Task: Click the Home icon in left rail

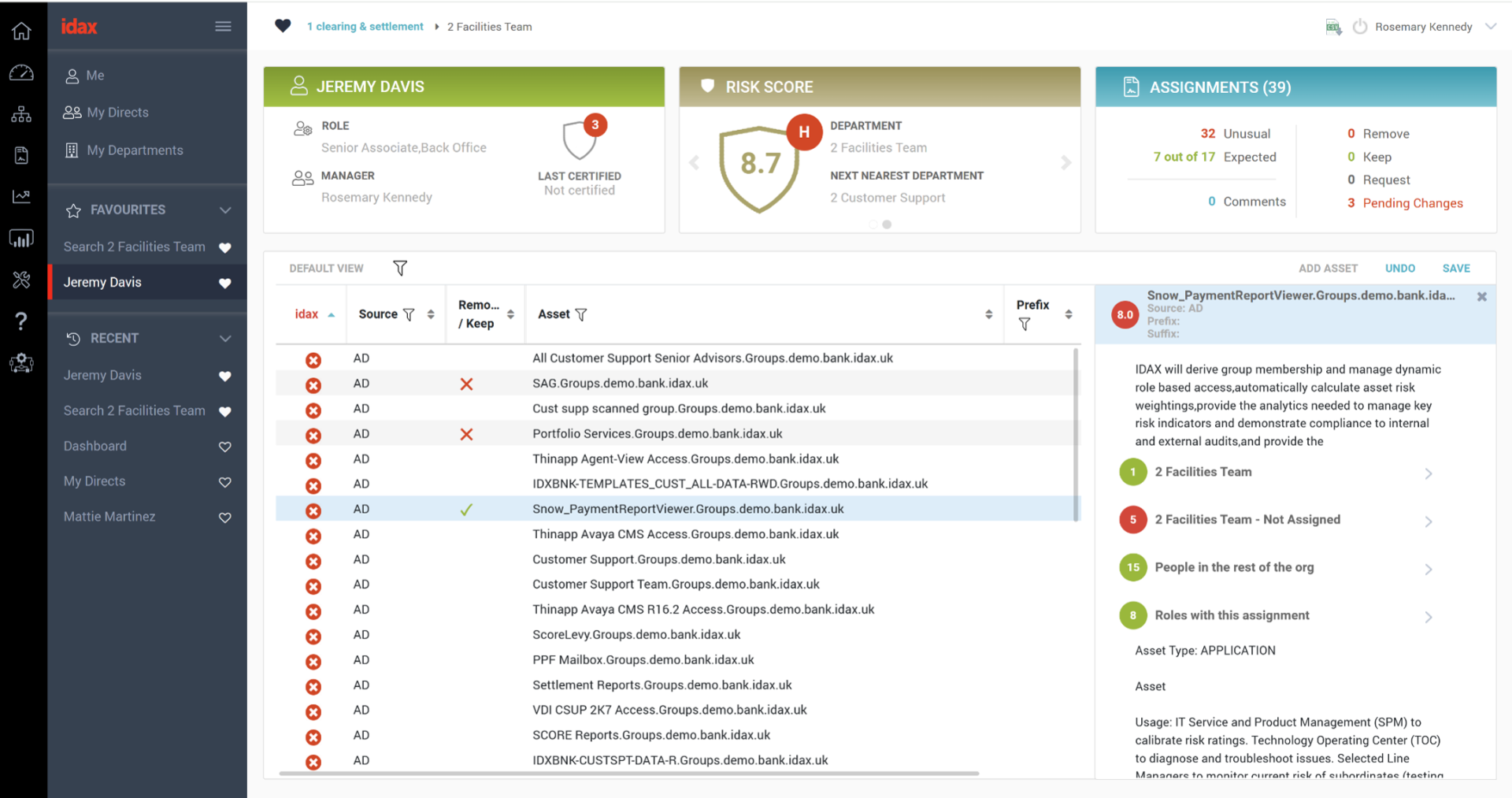Action: pyautogui.click(x=21, y=31)
